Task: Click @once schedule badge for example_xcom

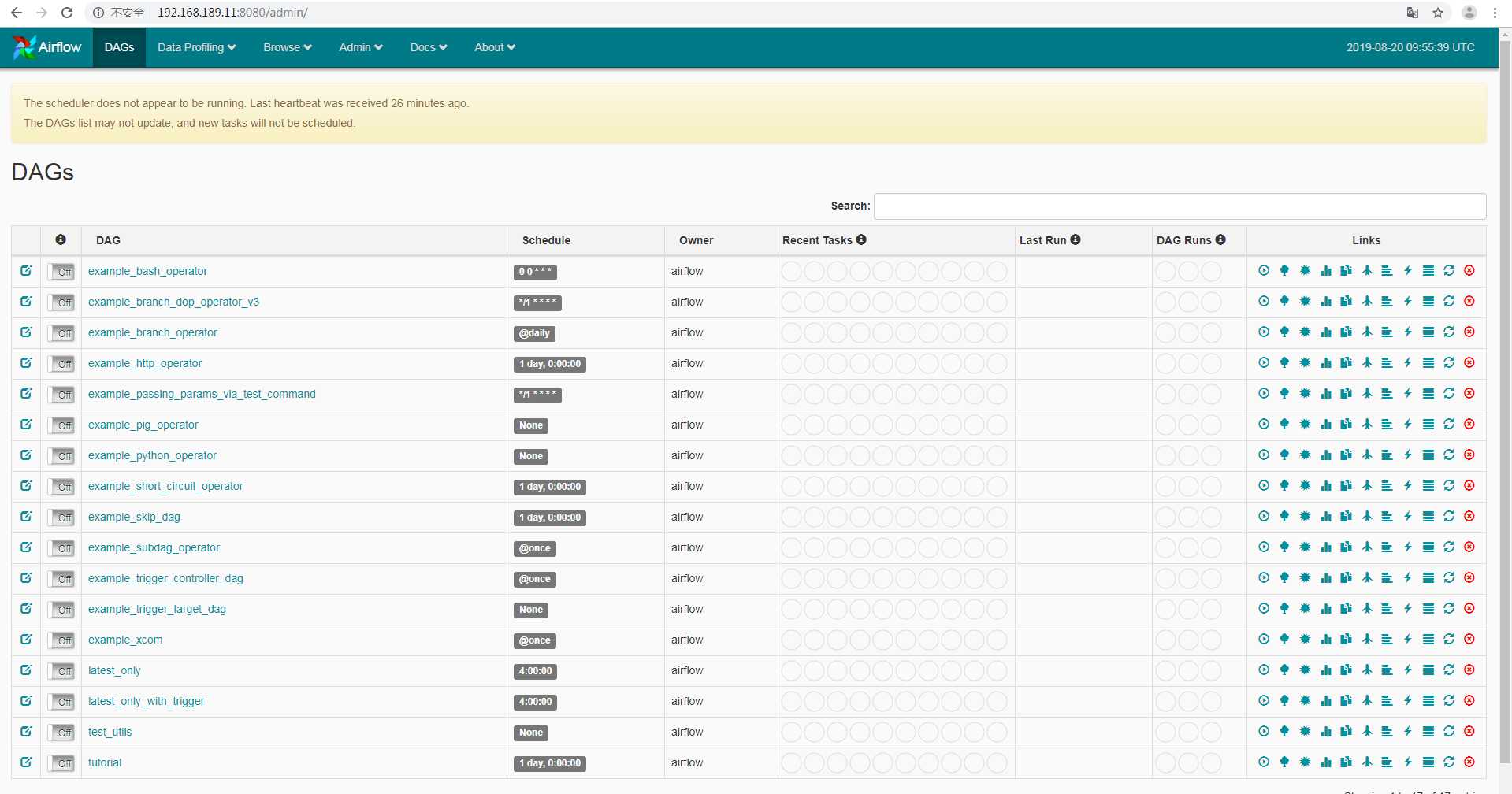Action: click(534, 640)
